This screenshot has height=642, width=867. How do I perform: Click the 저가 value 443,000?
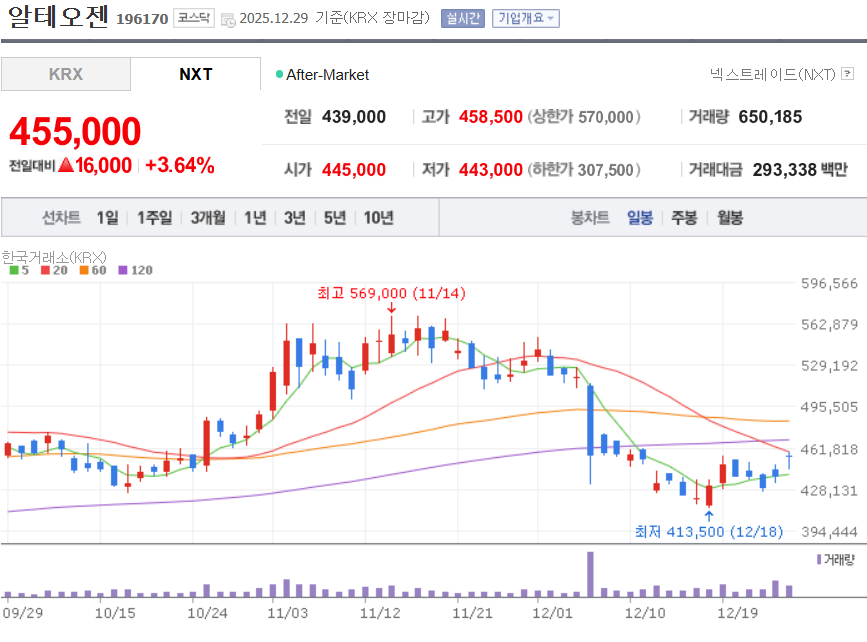pyautogui.click(x=490, y=169)
